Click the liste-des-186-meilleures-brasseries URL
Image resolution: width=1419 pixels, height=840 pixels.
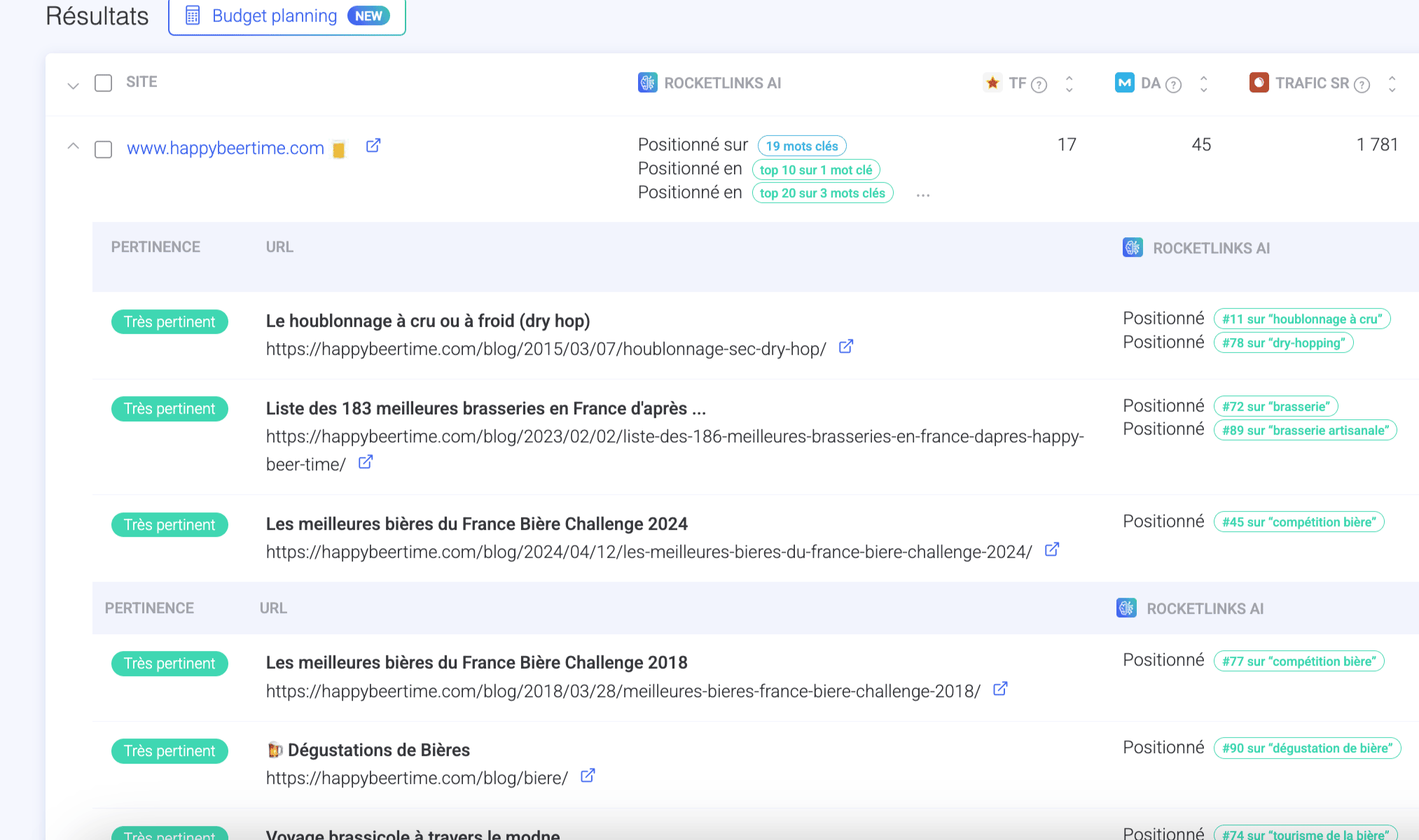click(x=674, y=450)
